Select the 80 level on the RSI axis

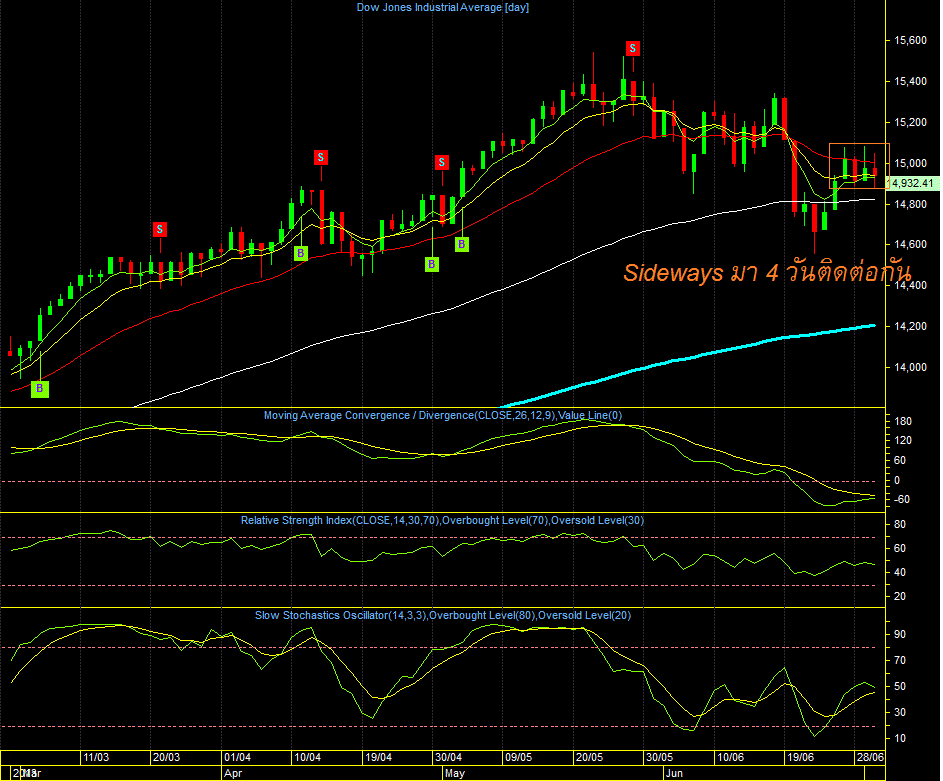900,525
